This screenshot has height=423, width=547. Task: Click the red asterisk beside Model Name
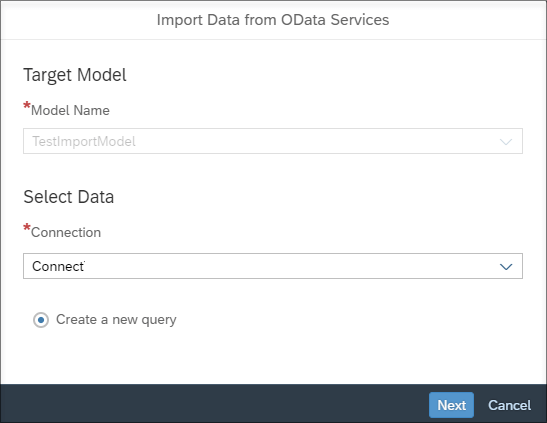pyautogui.click(x=27, y=105)
